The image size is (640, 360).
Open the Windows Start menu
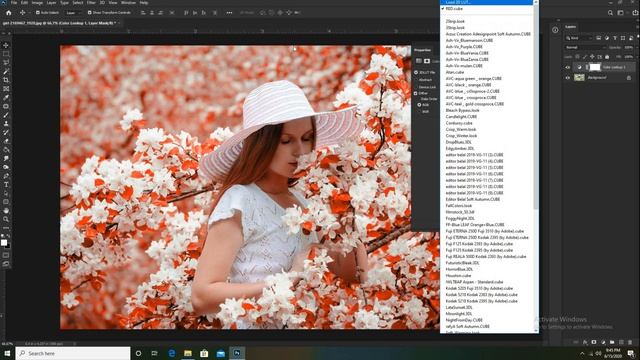(x=7, y=353)
